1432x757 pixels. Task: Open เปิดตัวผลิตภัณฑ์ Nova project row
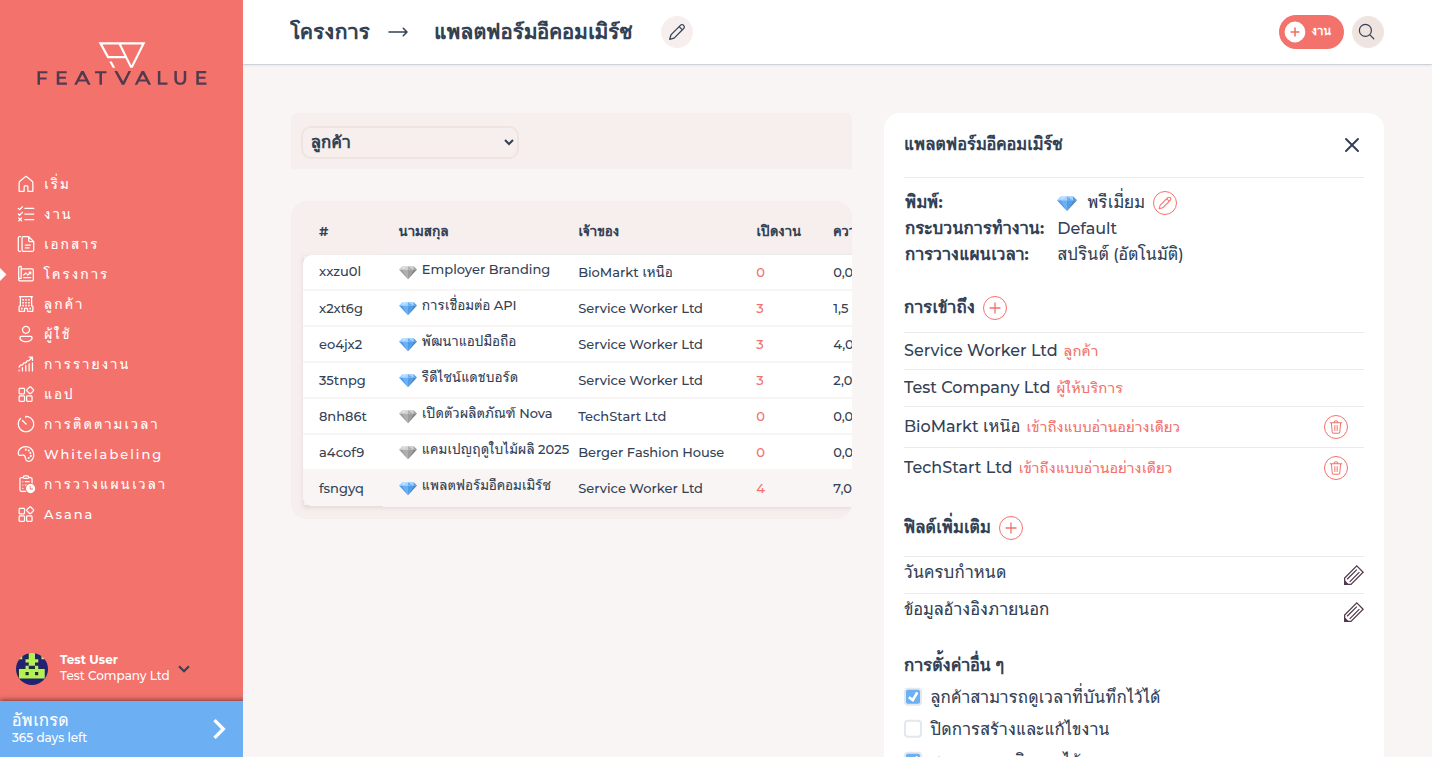tap(577, 416)
